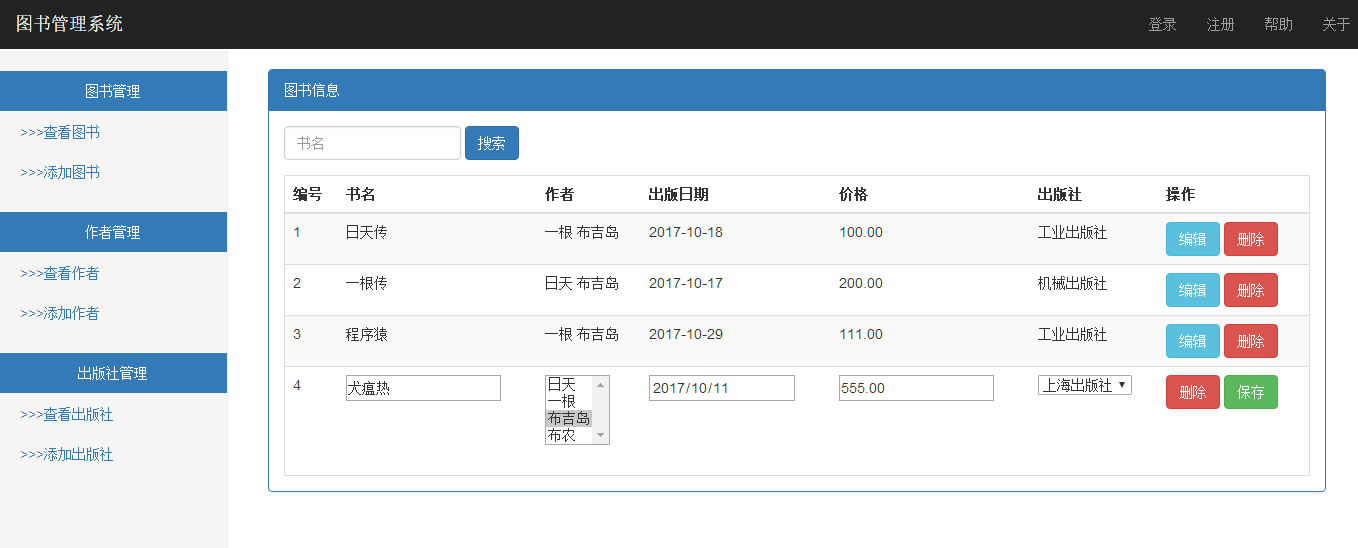Go to >>>添加出版社 in sidebar
The height and width of the screenshot is (548, 1358).
click(x=67, y=454)
